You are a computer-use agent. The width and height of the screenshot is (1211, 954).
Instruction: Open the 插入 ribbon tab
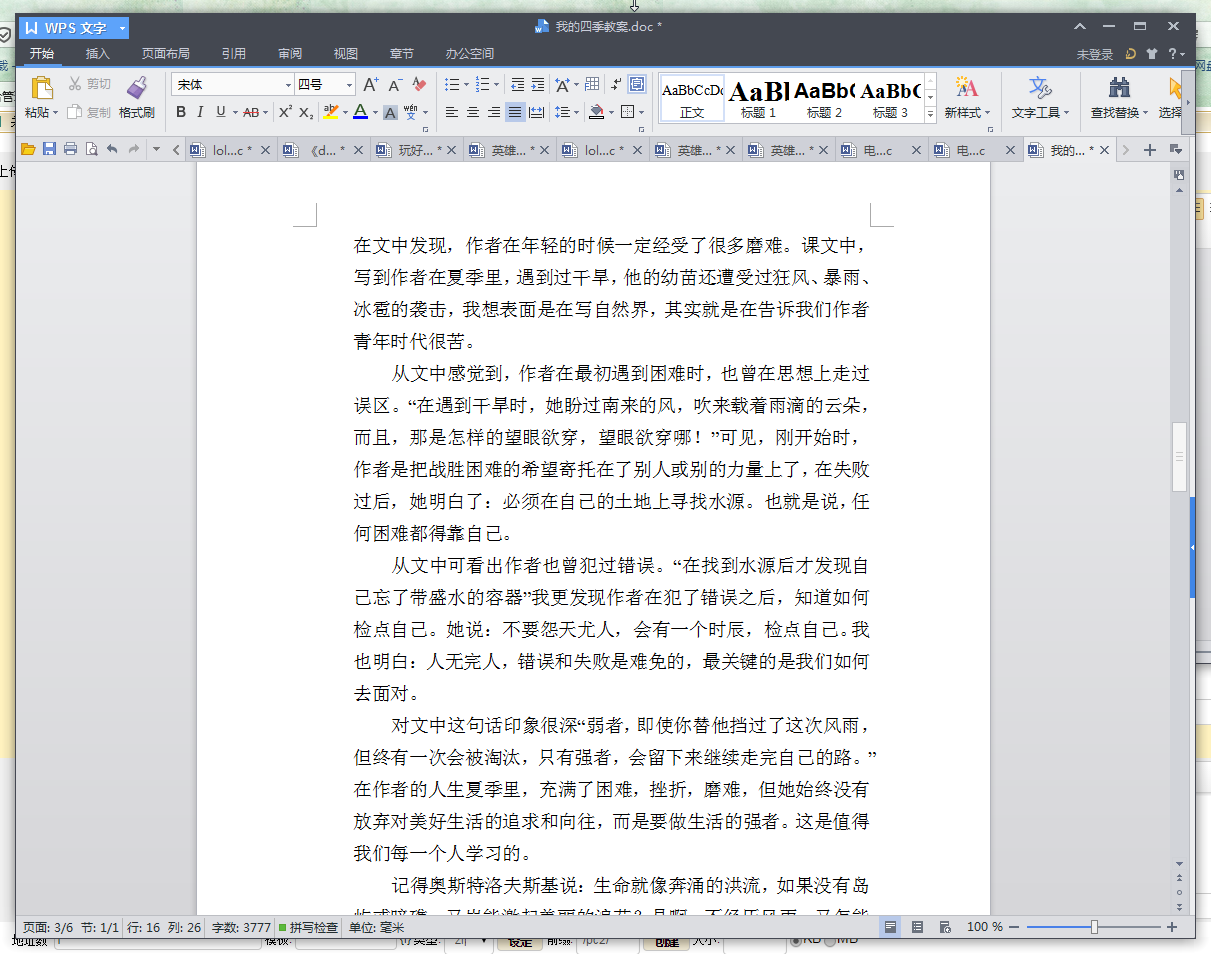(x=98, y=54)
